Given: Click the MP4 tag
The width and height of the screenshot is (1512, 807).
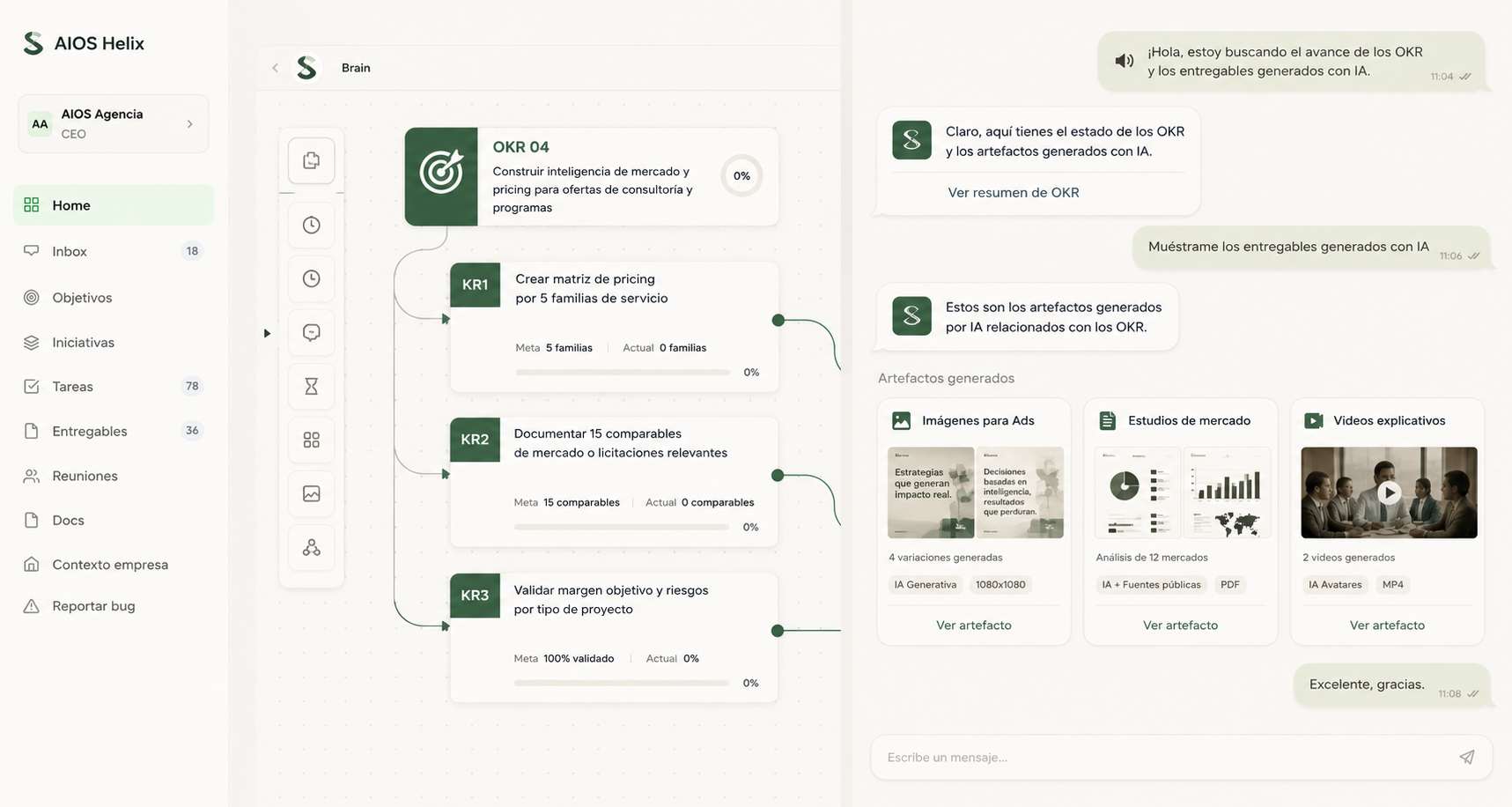Looking at the screenshot, I should (x=1393, y=585).
